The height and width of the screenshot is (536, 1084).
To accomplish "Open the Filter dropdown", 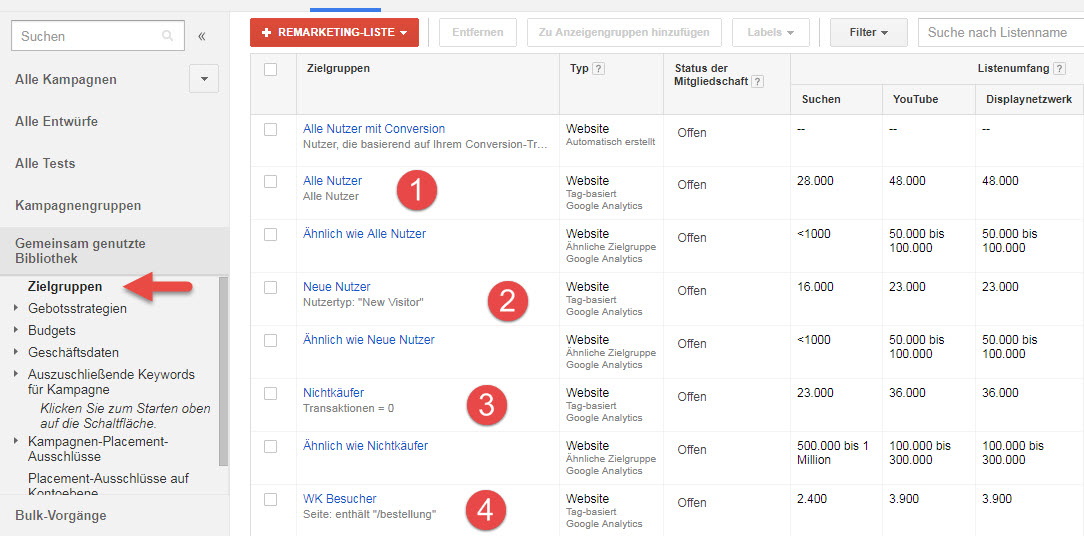I will [868, 33].
